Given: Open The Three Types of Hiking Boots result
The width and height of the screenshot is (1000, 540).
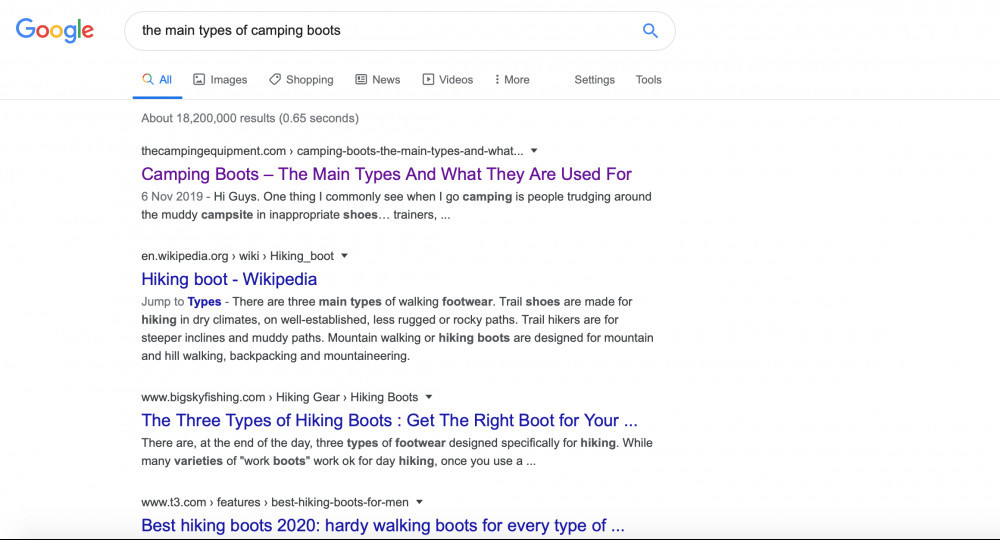Looking at the screenshot, I should click(389, 420).
